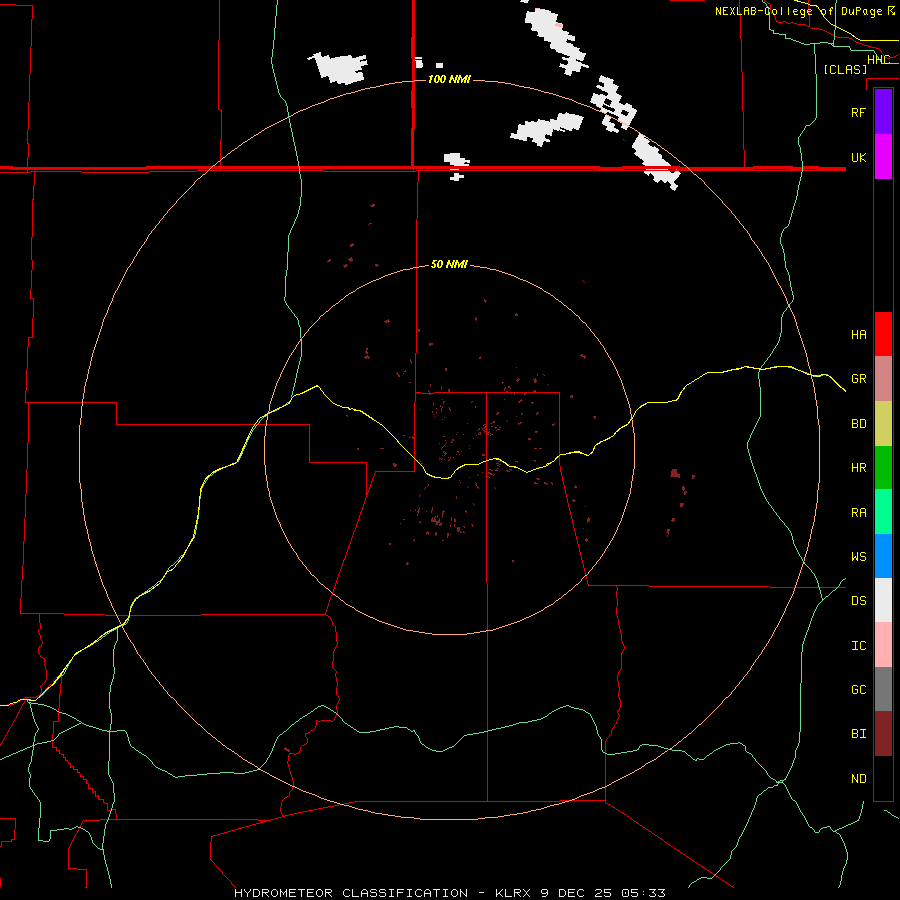This screenshot has width=900, height=900.
Task: Click the RF purple legend swatch
Action: coord(883,112)
